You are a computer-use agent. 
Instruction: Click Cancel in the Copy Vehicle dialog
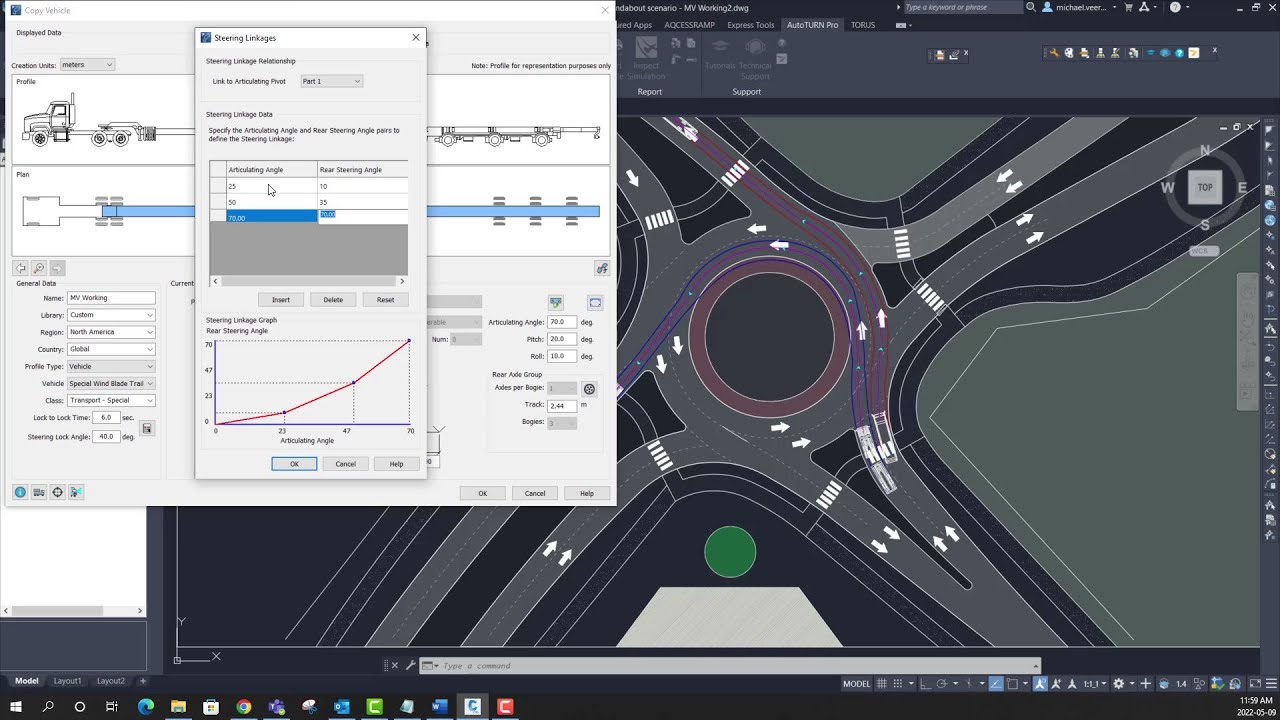coord(535,493)
